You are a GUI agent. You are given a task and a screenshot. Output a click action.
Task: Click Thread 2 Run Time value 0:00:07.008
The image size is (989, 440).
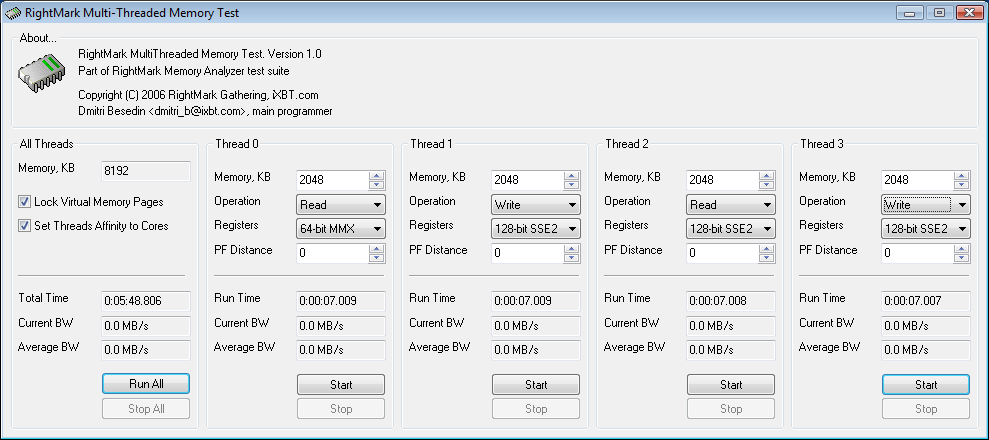coord(730,301)
